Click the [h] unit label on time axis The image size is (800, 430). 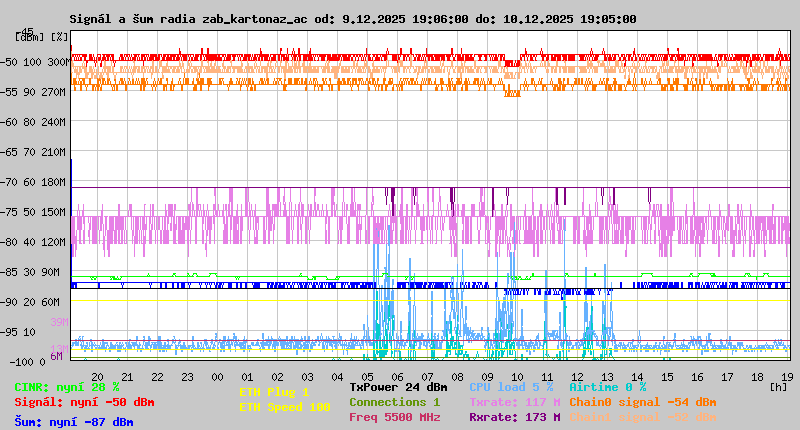[x=778, y=386]
